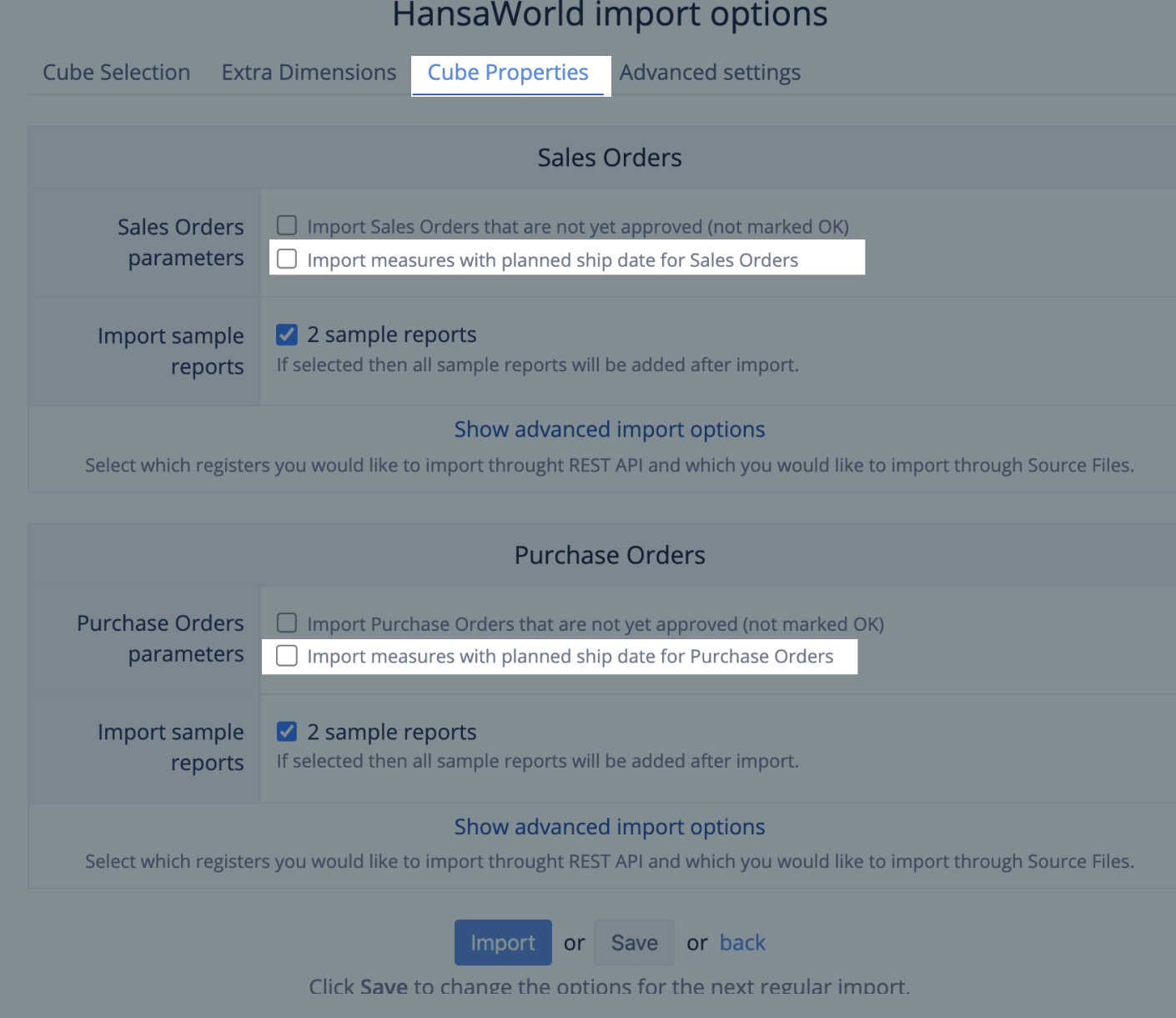Switch to the Extra Dimensions tab
Viewport: 1176px width, 1018px height.
[309, 73]
